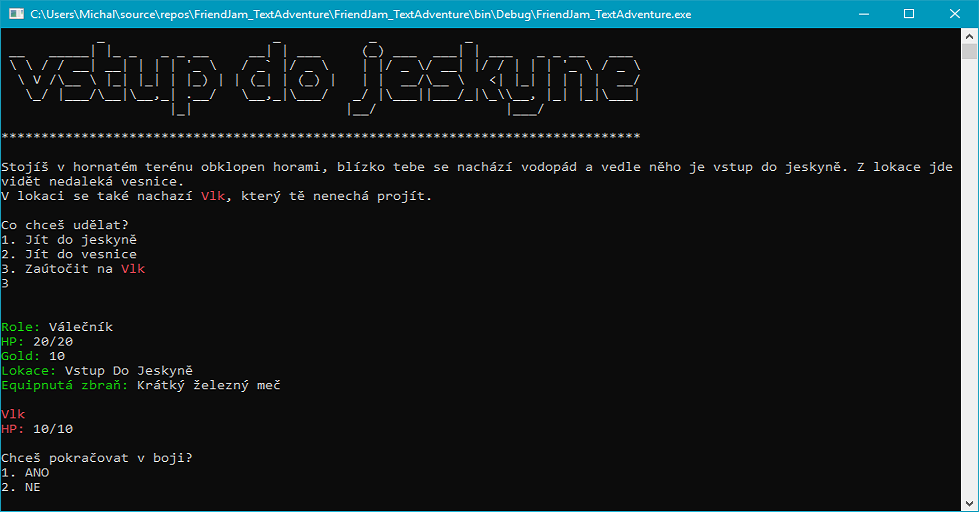This screenshot has height=512, width=979.
Task: Click the 'Gold: 10' stat line
Action: tap(33, 355)
